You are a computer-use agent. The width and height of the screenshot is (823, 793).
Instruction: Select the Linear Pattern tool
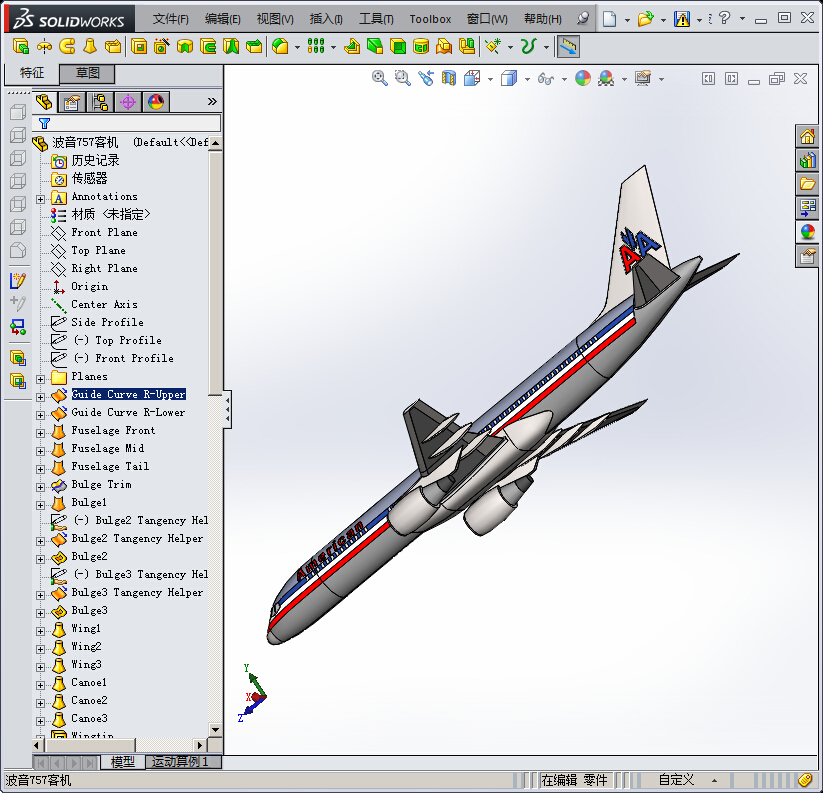point(316,47)
